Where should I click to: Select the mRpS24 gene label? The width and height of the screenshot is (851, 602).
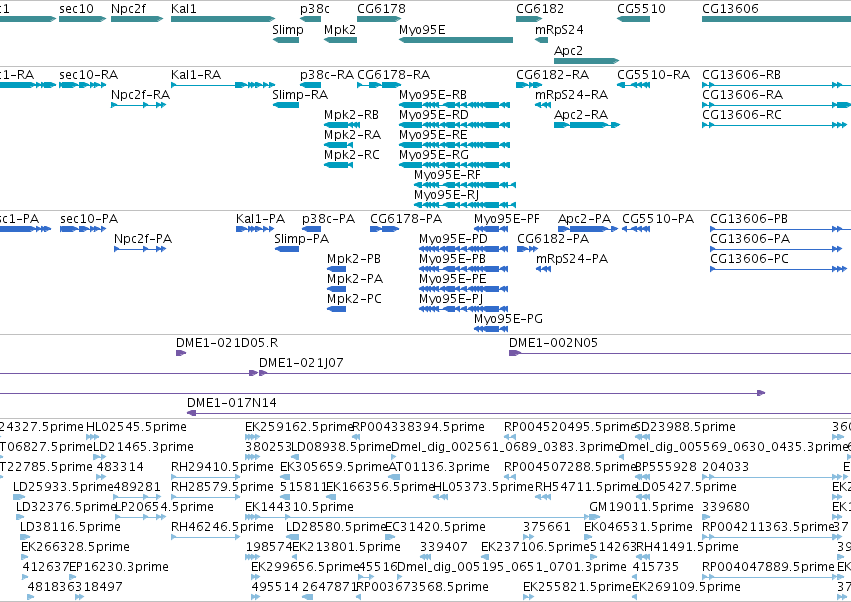click(559, 29)
